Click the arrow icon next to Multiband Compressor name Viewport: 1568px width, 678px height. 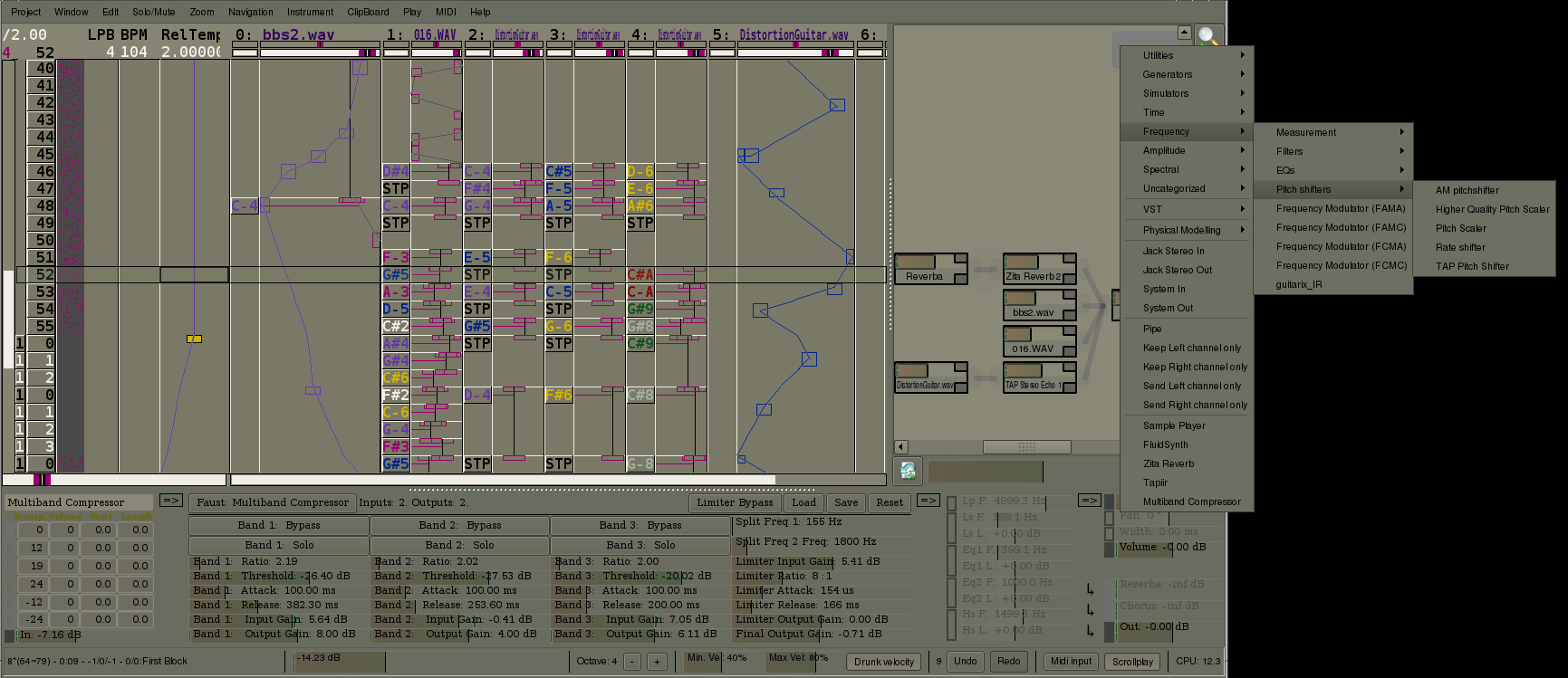(x=170, y=501)
